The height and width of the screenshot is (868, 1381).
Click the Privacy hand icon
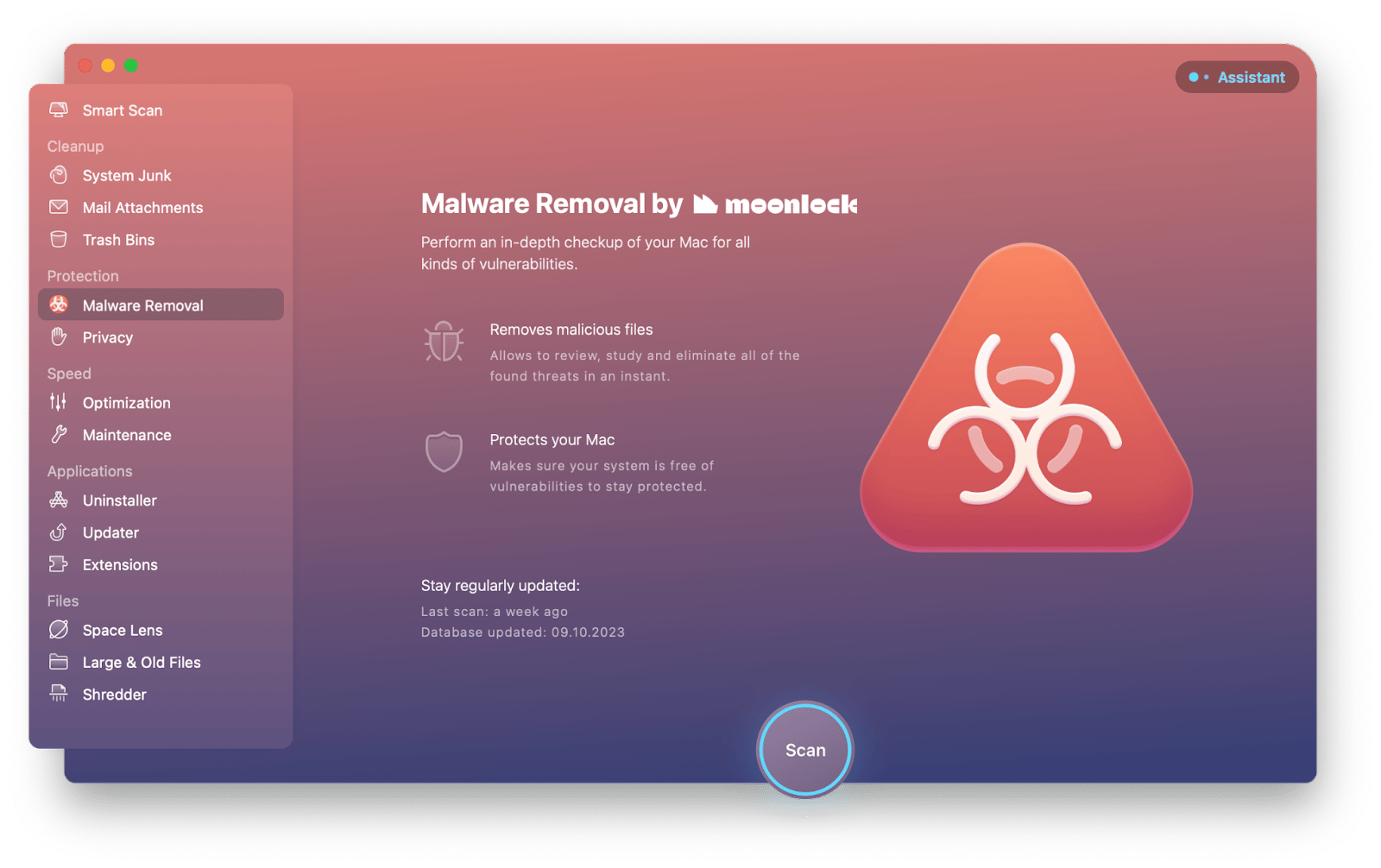tap(59, 337)
